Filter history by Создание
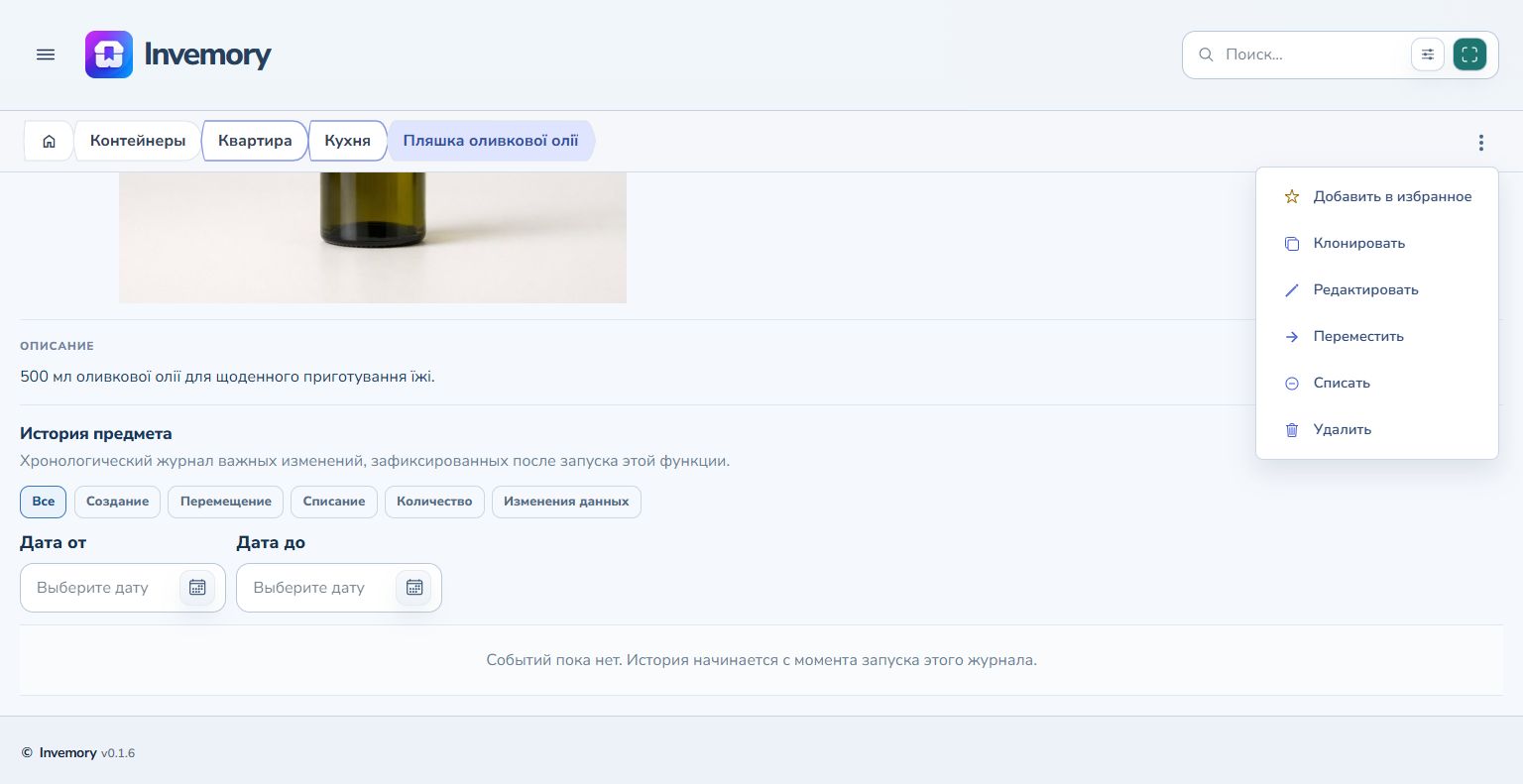This screenshot has height=784, width=1523. click(117, 502)
